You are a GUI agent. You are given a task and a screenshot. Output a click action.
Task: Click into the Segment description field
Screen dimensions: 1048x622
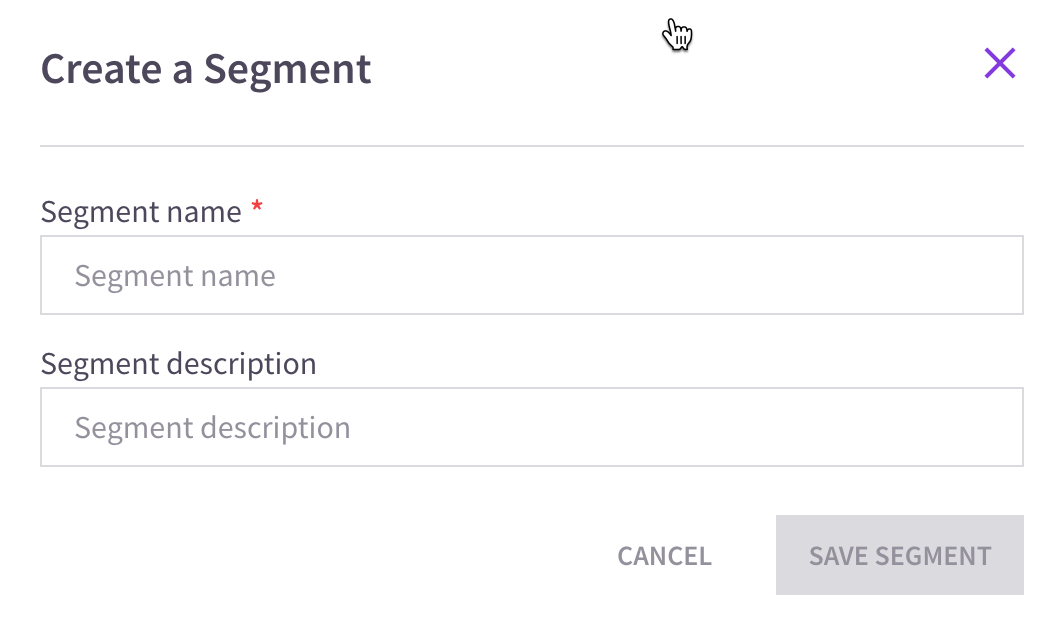click(x=531, y=427)
